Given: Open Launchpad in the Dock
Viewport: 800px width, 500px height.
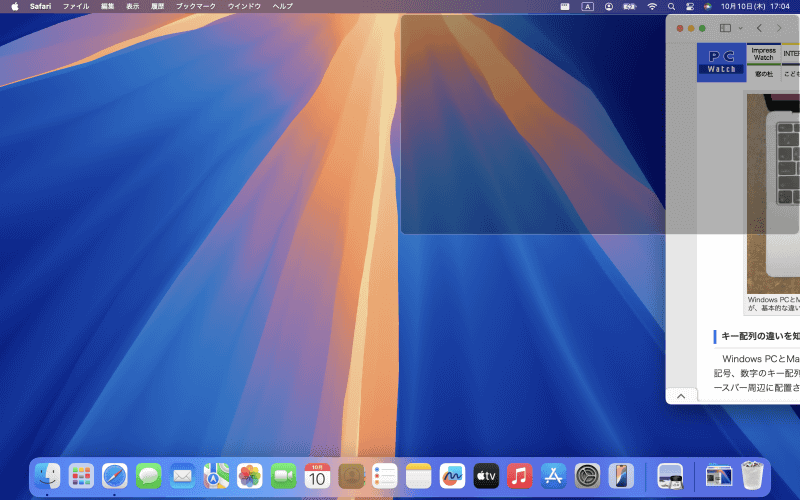Looking at the screenshot, I should [81, 477].
